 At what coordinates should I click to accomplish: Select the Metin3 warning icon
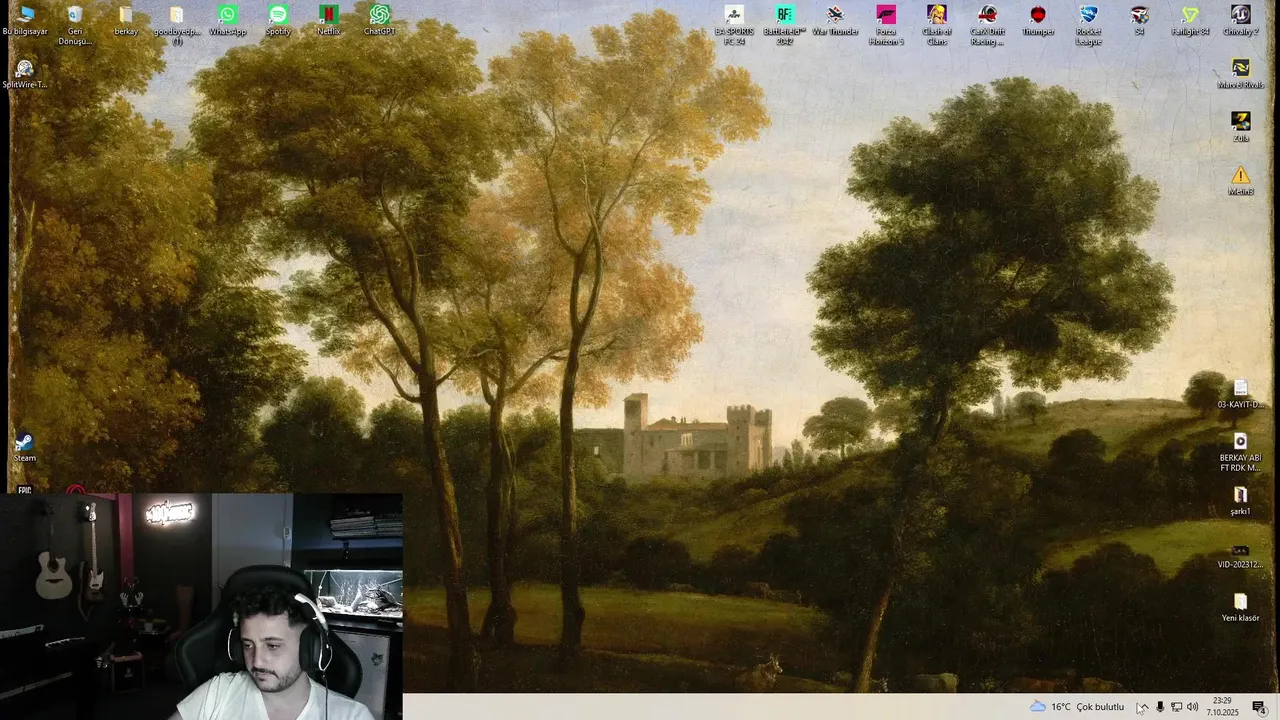tap(1241, 180)
